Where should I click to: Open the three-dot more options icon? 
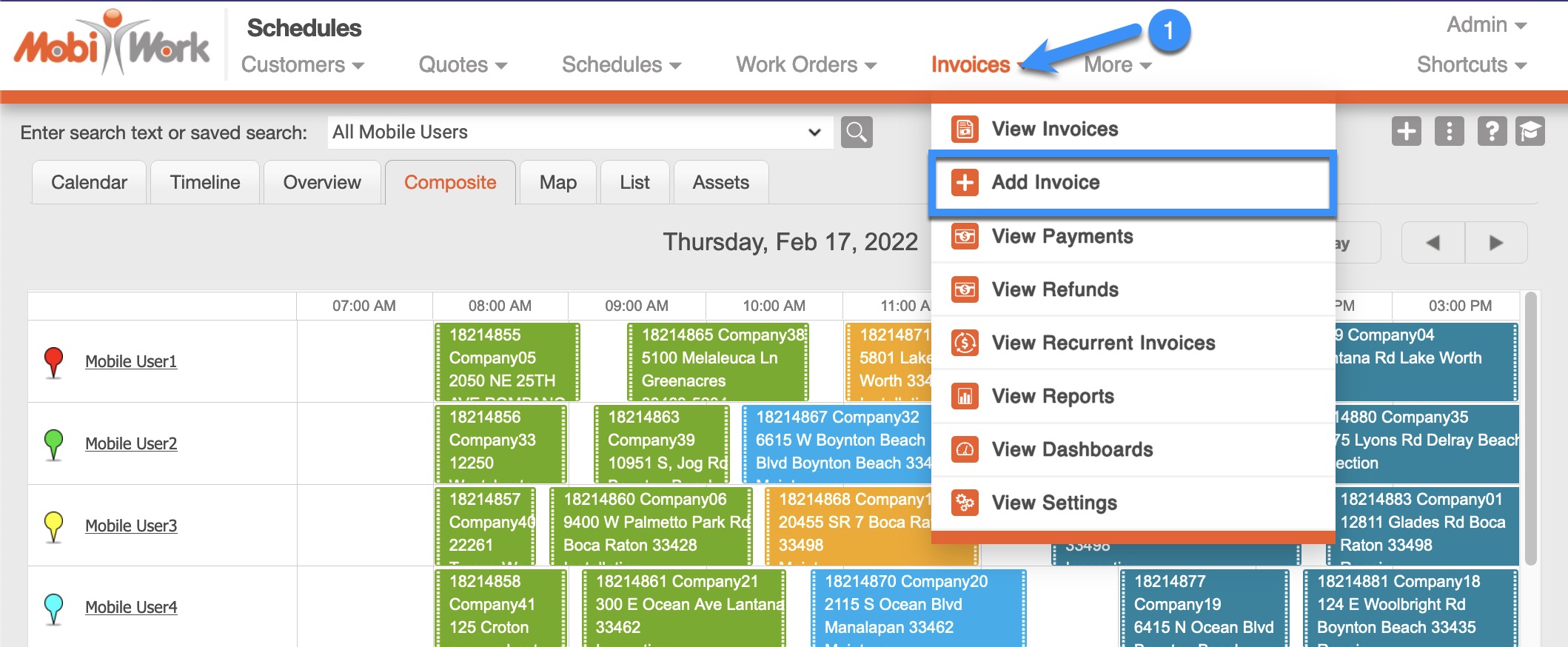(1449, 132)
